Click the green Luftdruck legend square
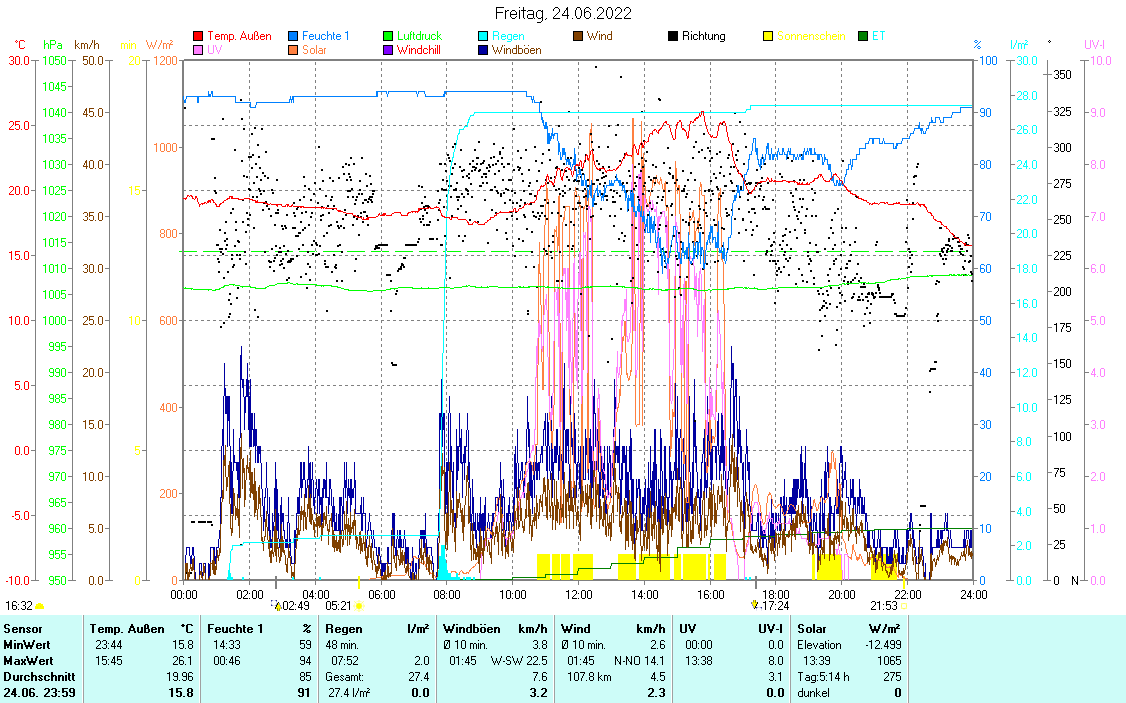The height and width of the screenshot is (703, 1126). point(389,36)
